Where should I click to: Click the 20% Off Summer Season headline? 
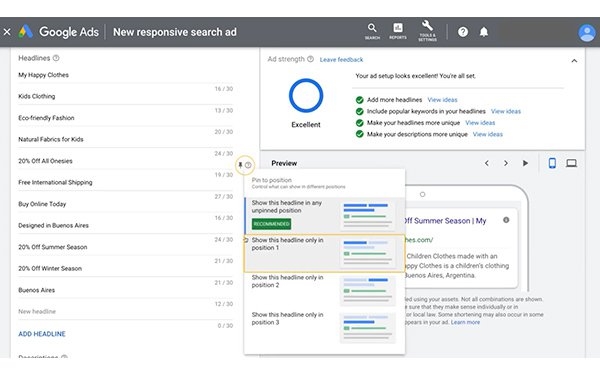tap(126, 247)
